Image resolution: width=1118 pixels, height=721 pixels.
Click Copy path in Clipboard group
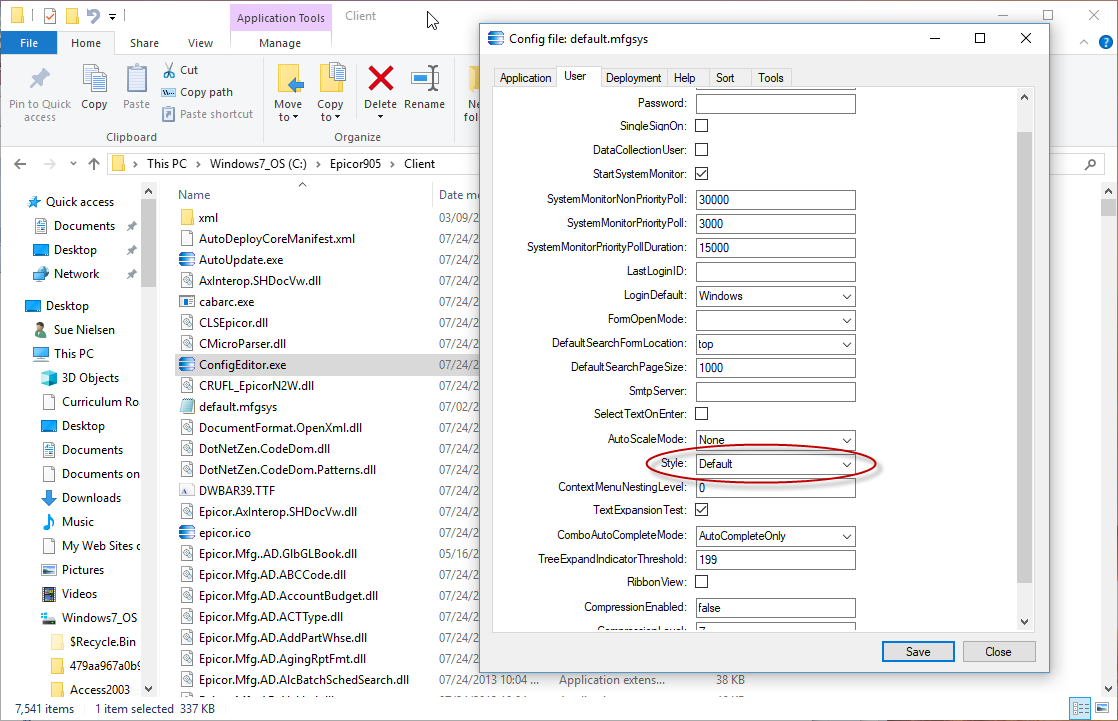[198, 92]
